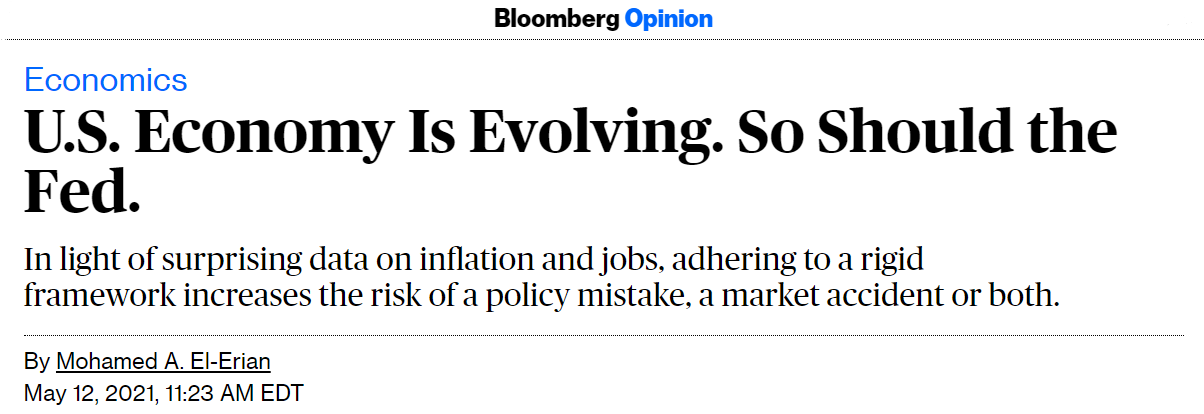Click the 'By' byline label
1204x414 pixels.
coord(36,362)
